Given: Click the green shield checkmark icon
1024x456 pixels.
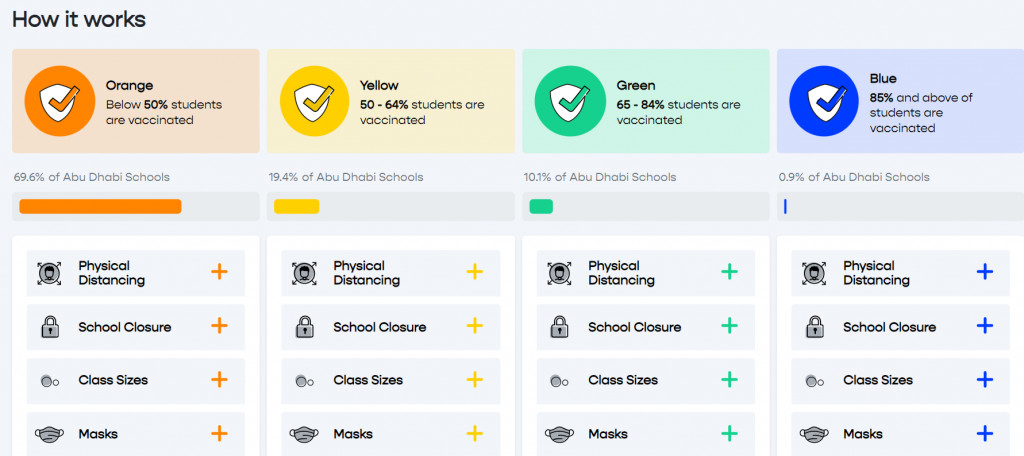Looking at the screenshot, I should [x=569, y=101].
